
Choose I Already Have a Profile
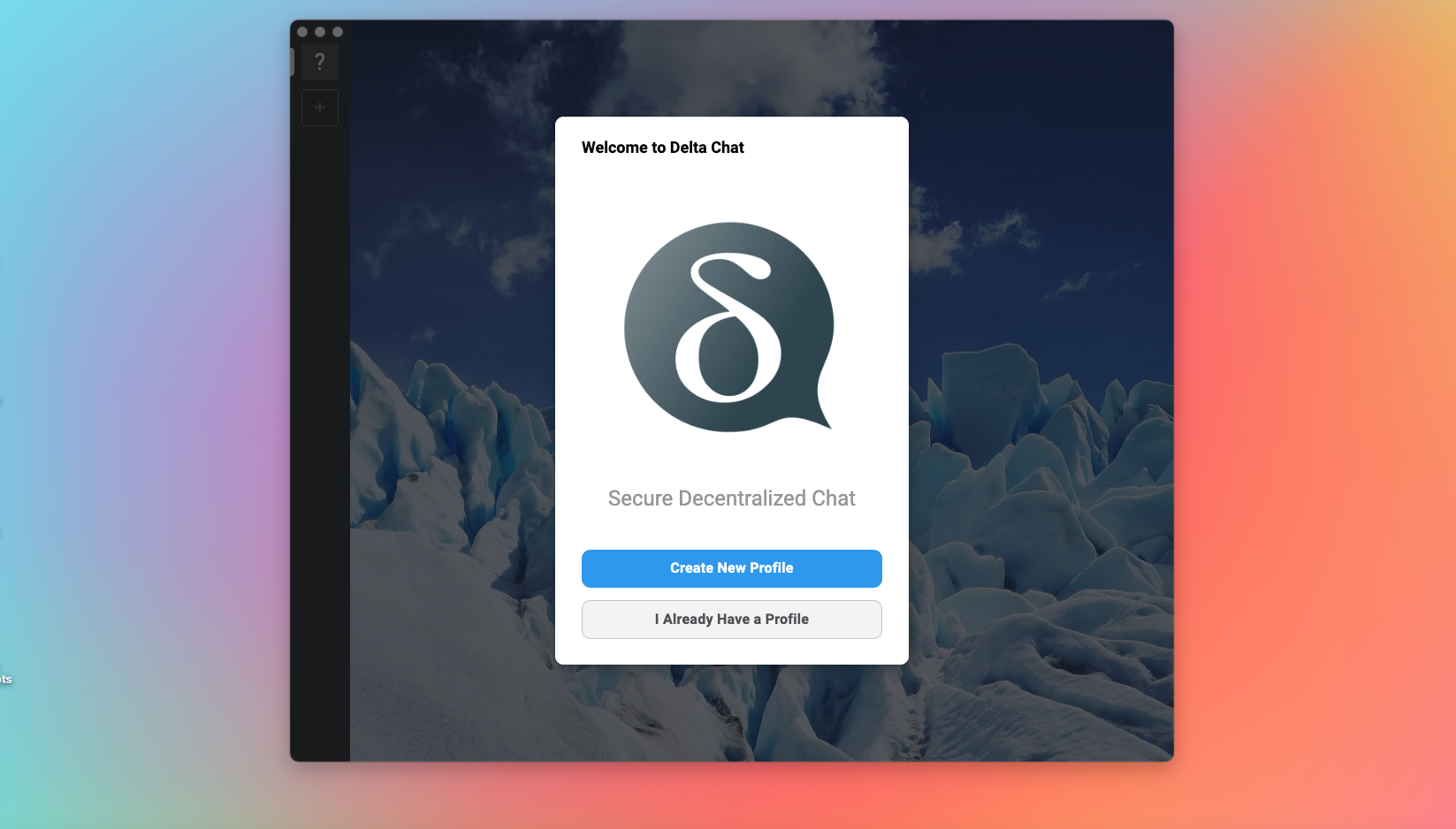click(732, 620)
